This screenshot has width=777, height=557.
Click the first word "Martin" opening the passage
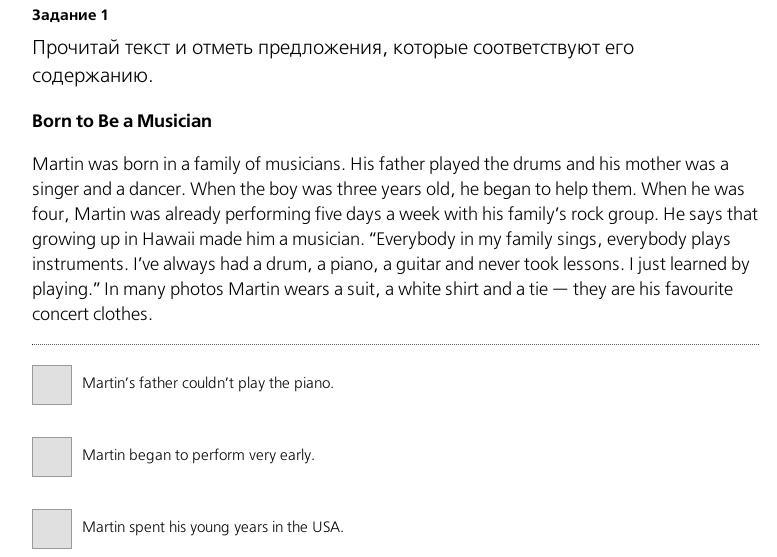(58, 164)
